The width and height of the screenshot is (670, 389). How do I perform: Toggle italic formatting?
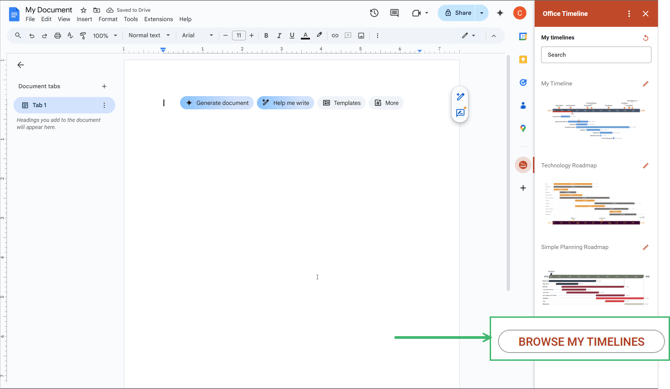coord(279,35)
